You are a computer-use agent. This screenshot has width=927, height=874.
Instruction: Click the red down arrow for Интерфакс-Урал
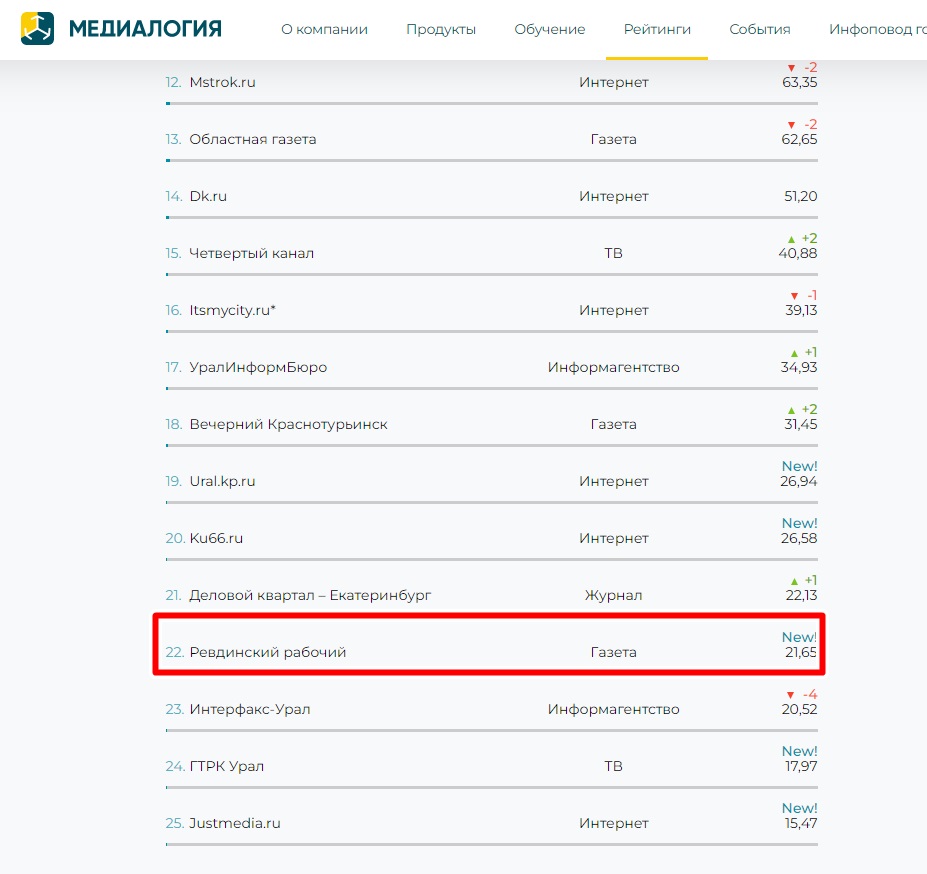point(791,695)
